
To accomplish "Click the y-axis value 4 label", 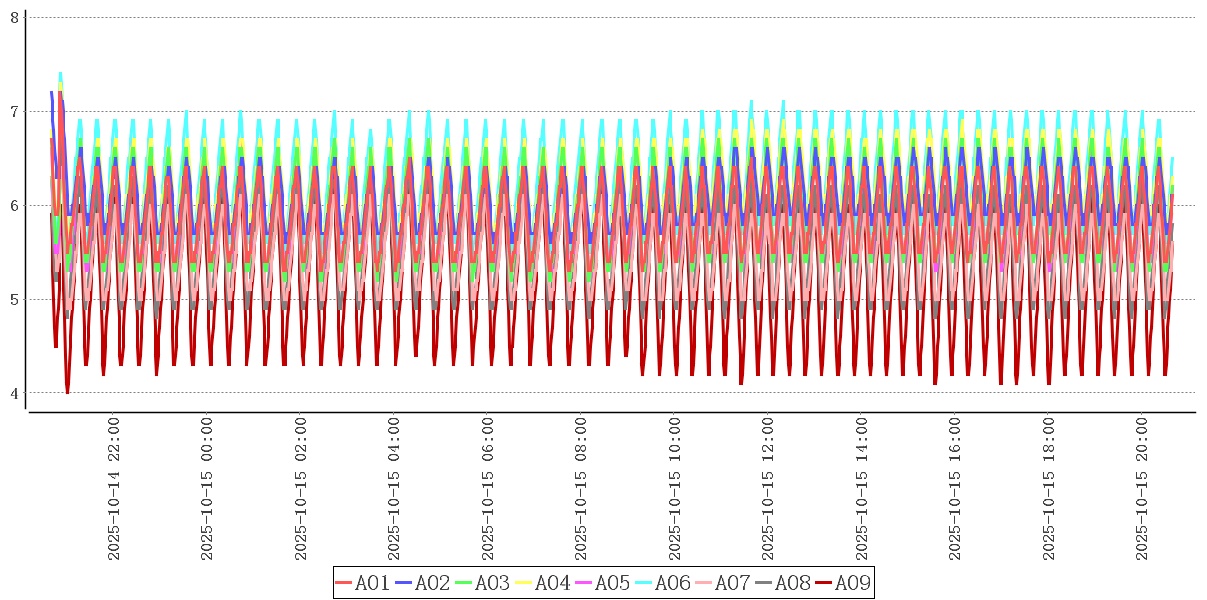I will [14, 393].
